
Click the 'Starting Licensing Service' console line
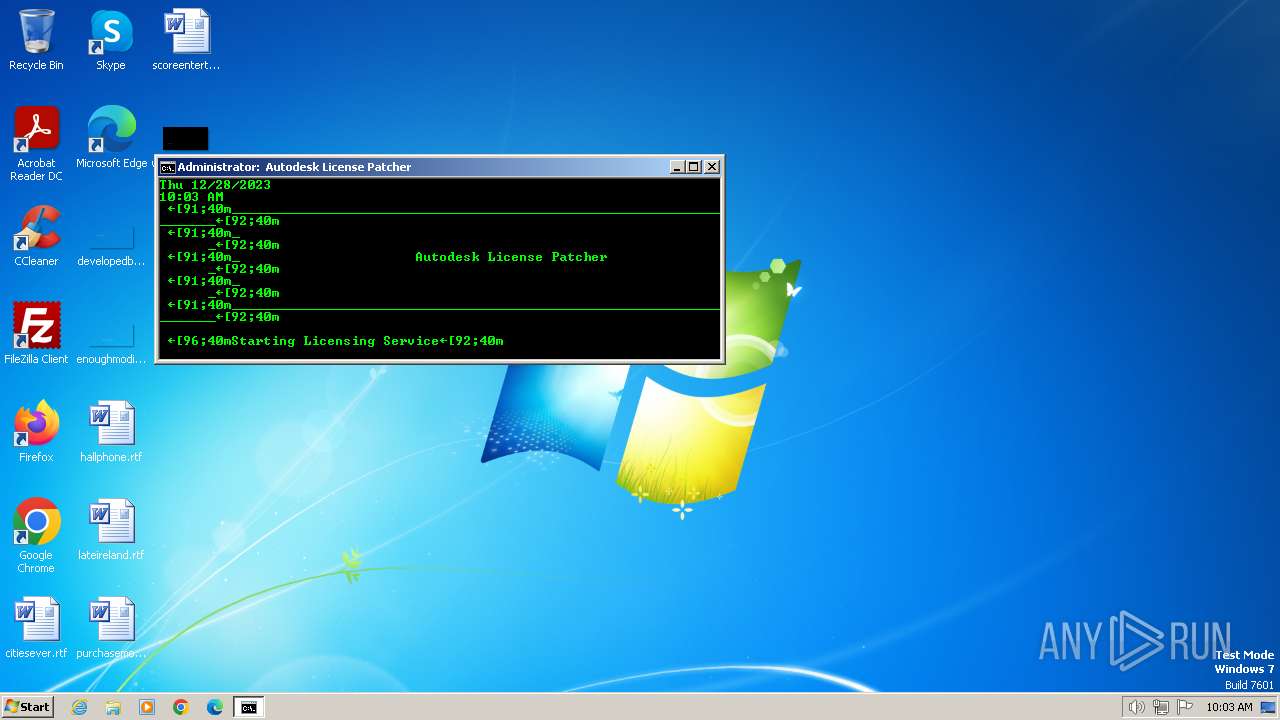(x=335, y=341)
